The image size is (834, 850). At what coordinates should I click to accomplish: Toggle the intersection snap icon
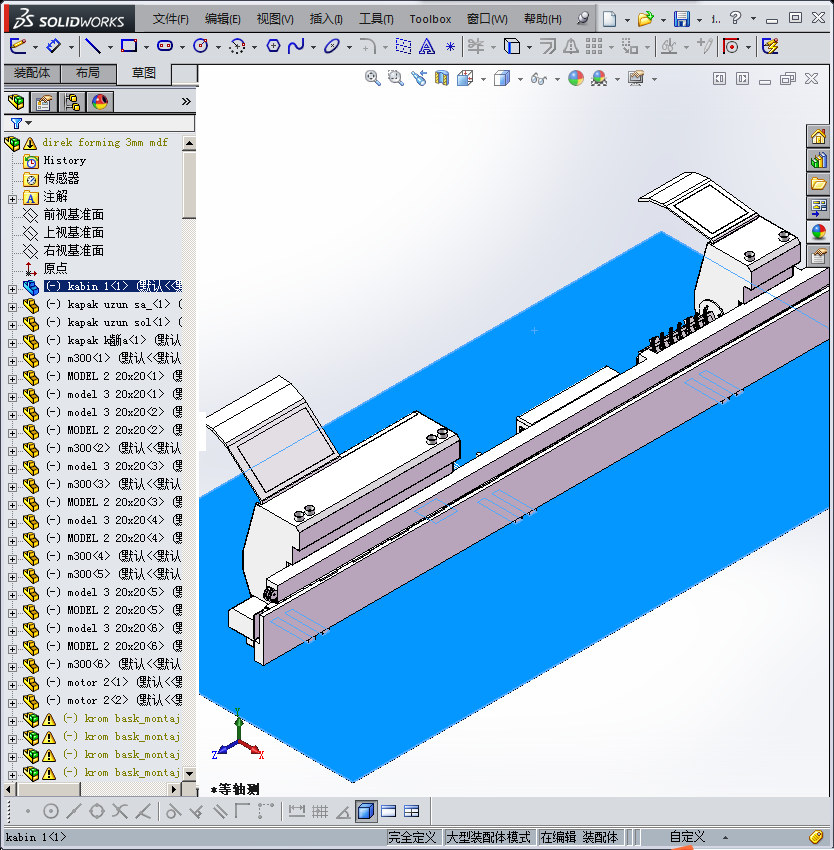120,812
